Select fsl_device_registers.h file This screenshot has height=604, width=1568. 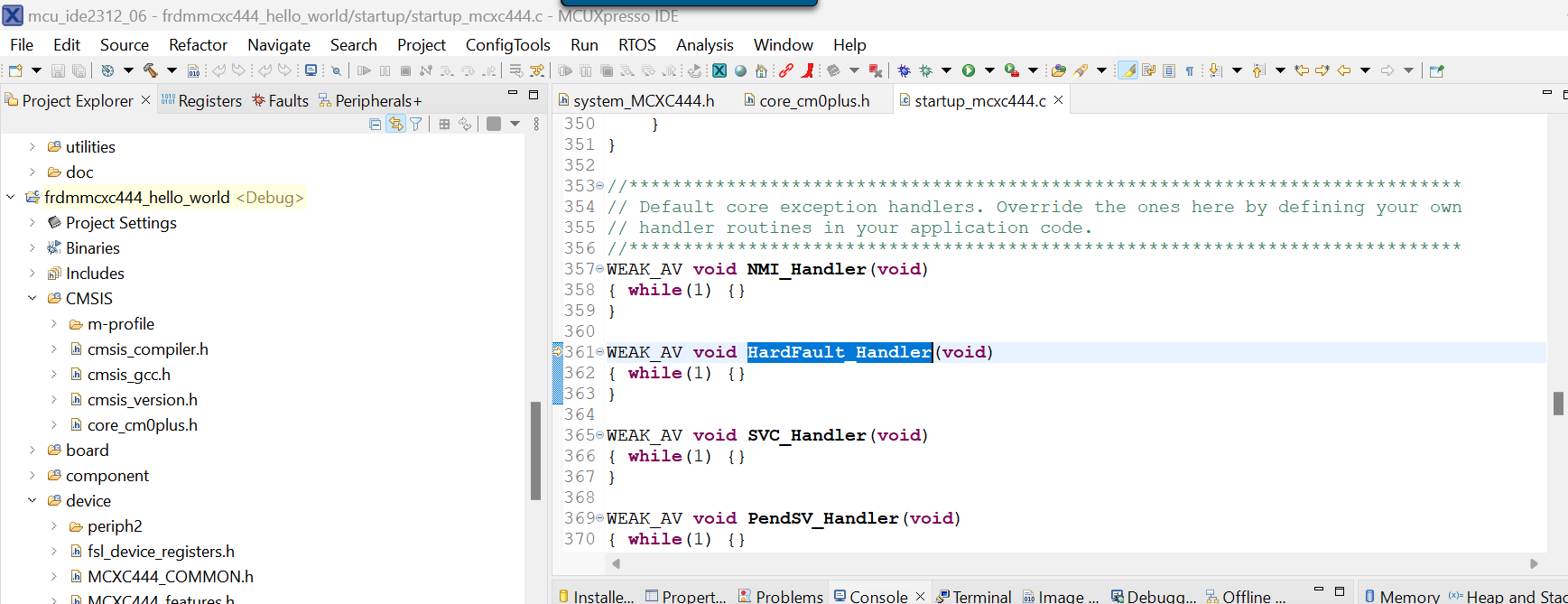[x=161, y=552]
